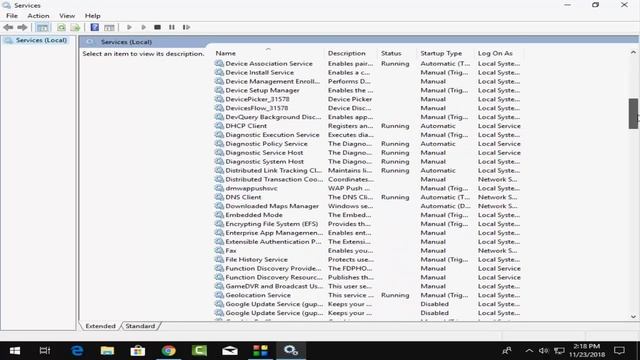Toggle the Show/Hide Console Tree icon
The width and height of the screenshot is (640, 360).
pyautogui.click(x=42, y=27)
